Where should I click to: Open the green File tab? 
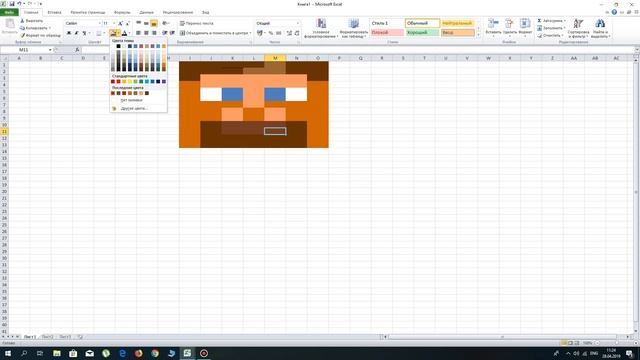[x=9, y=12]
